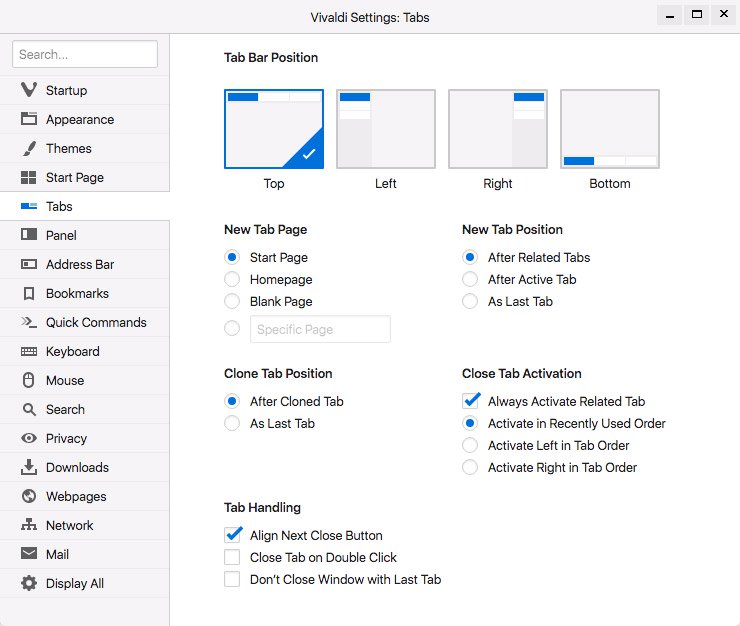
Task: Open the Mail envelope icon
Action: click(29, 553)
